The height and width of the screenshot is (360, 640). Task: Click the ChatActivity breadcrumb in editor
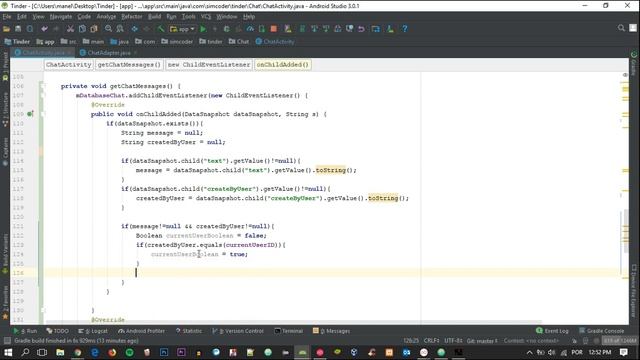click(68, 64)
